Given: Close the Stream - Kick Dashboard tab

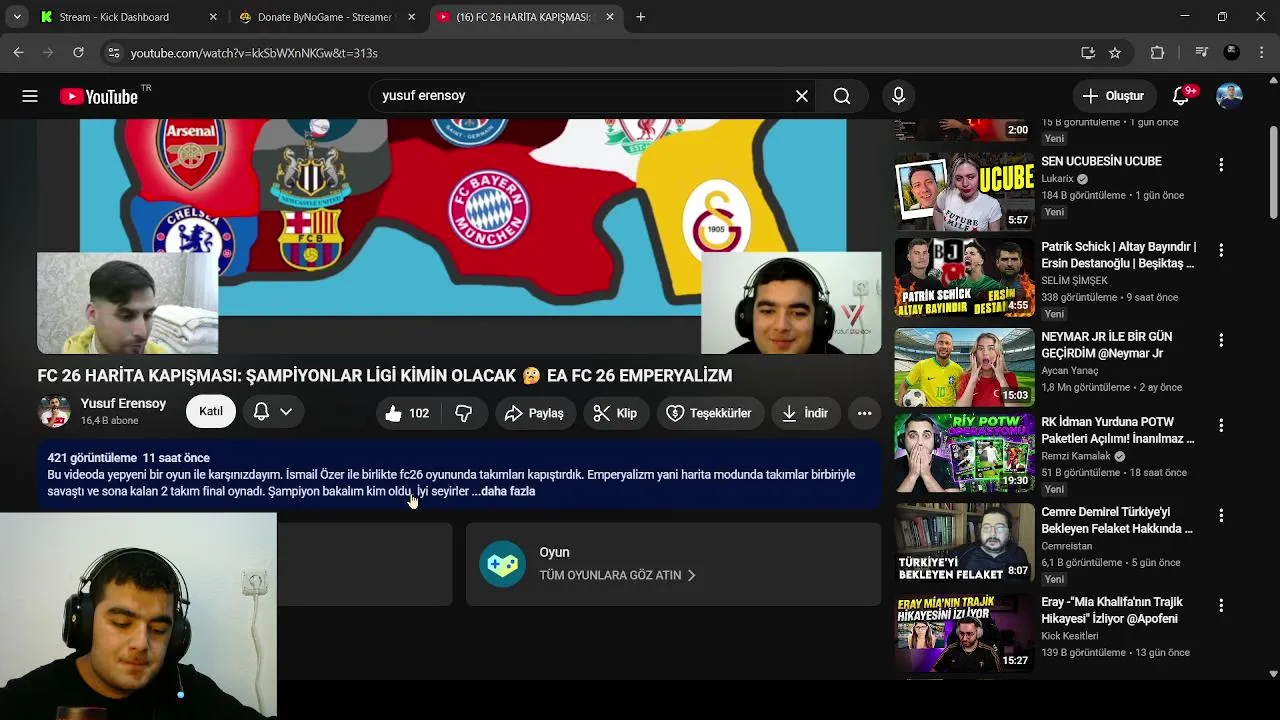Looking at the screenshot, I should [x=213, y=17].
